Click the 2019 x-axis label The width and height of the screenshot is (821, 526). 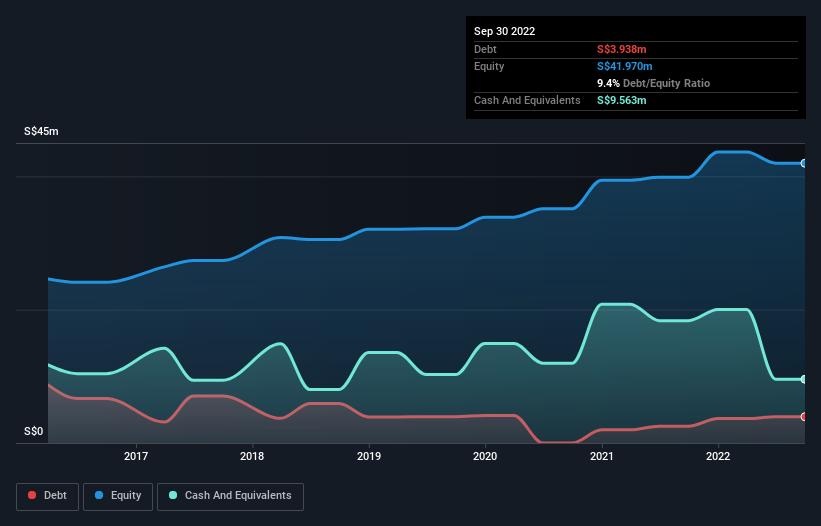369,456
